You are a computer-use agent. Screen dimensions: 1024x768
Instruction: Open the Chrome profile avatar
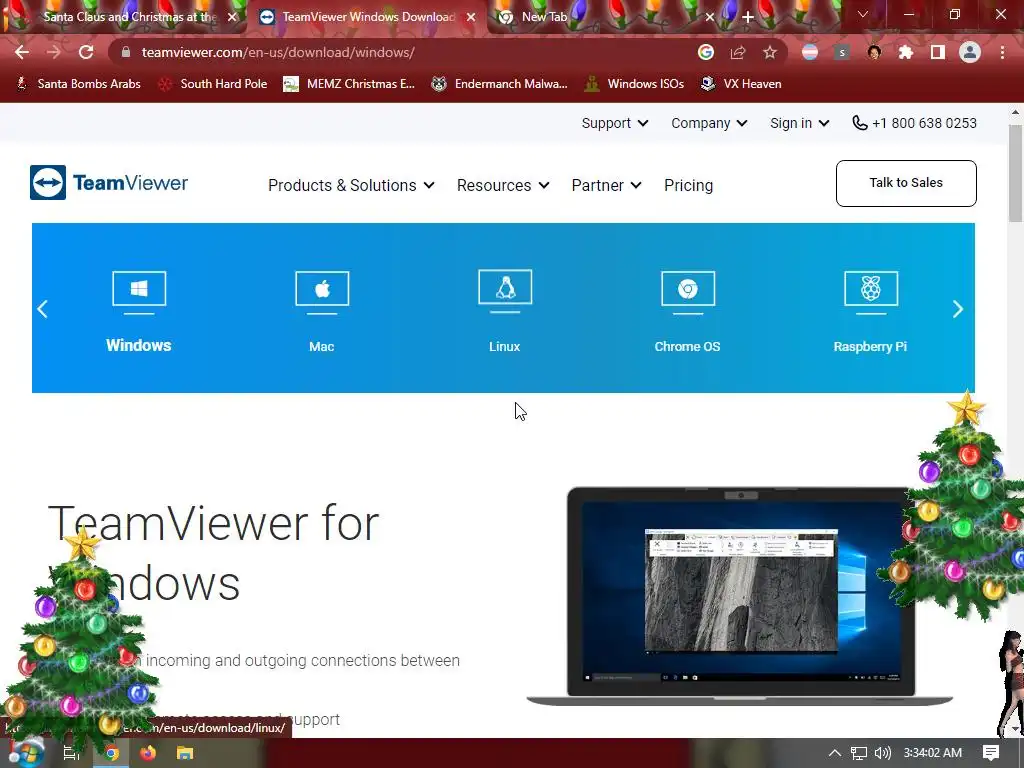tap(970, 52)
